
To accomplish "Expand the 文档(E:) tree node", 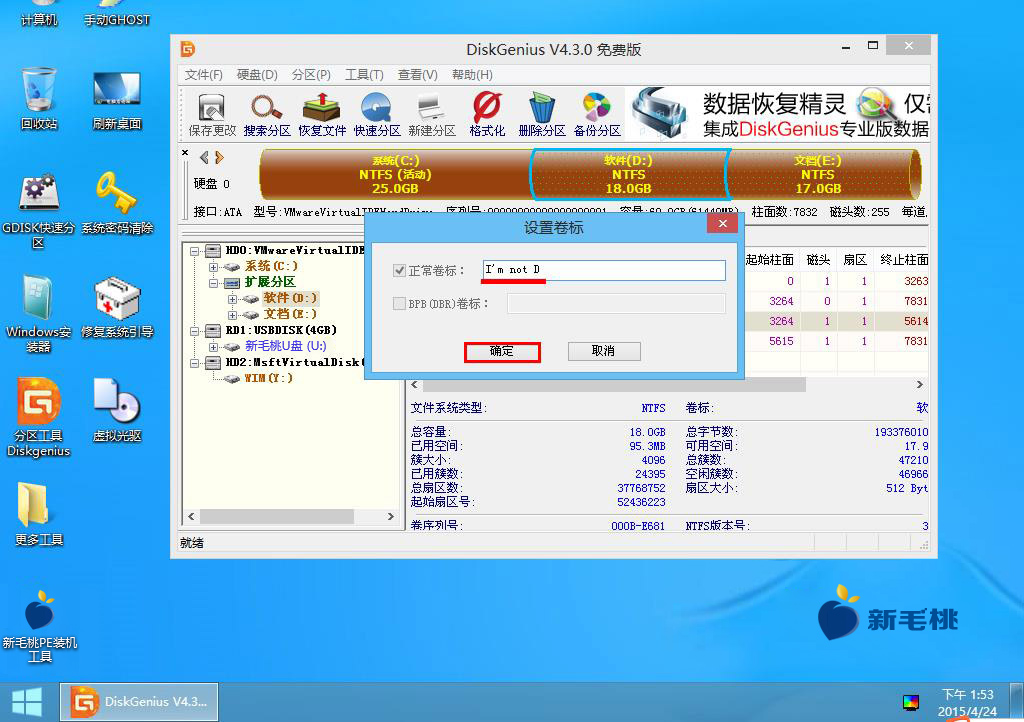I will pos(232,315).
